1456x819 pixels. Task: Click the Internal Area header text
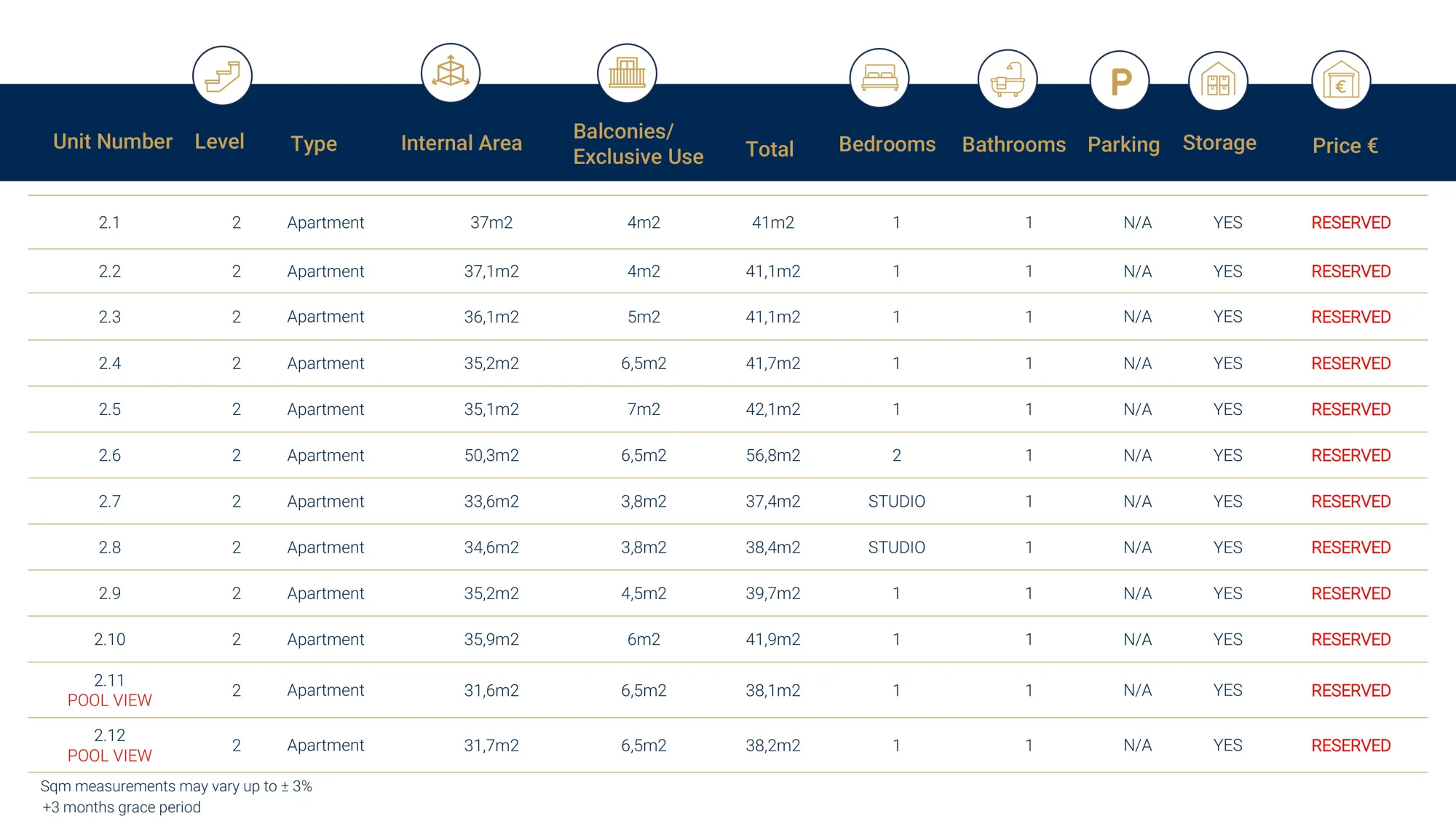(462, 143)
